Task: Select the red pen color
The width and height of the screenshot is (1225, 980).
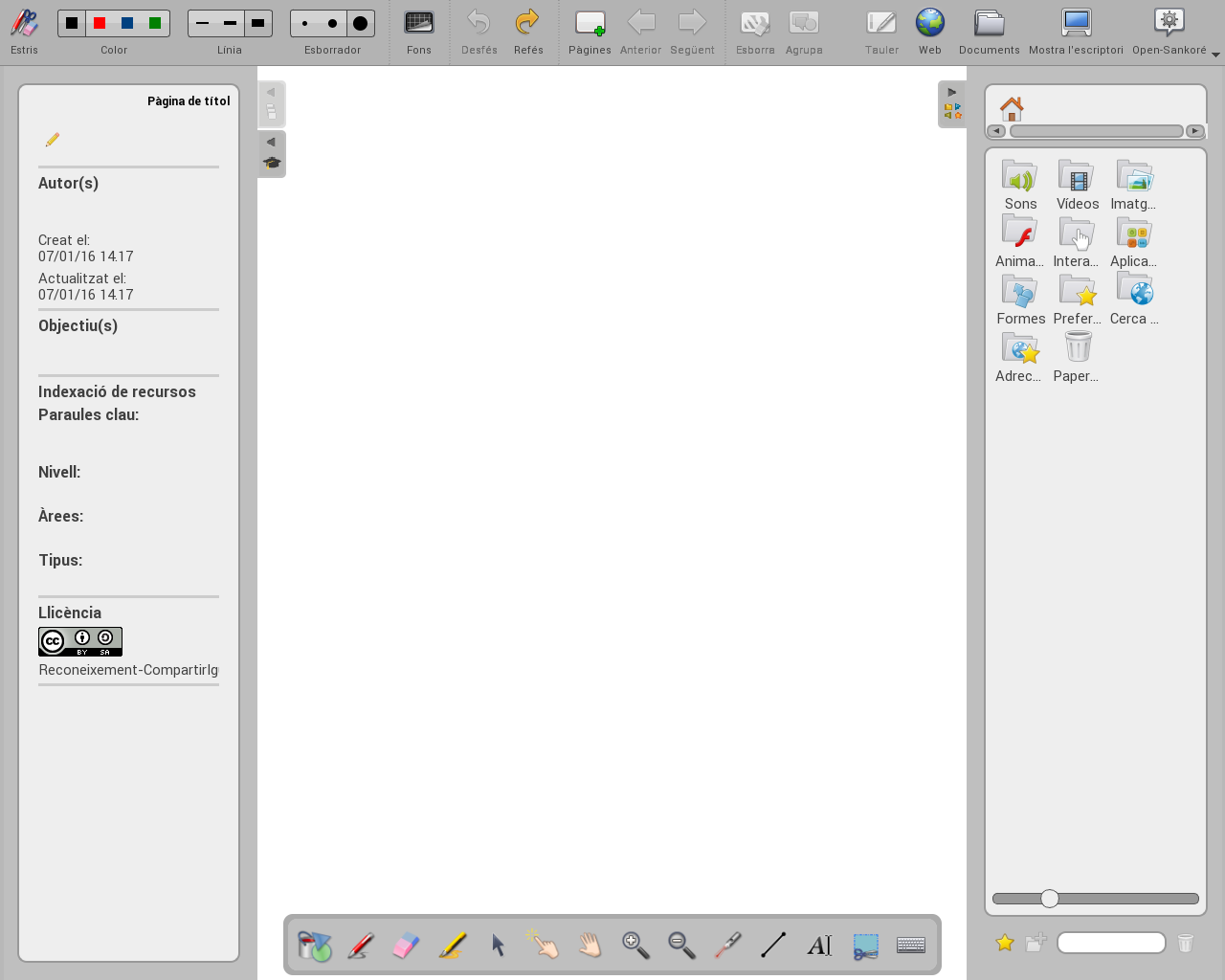Action: tap(100, 23)
